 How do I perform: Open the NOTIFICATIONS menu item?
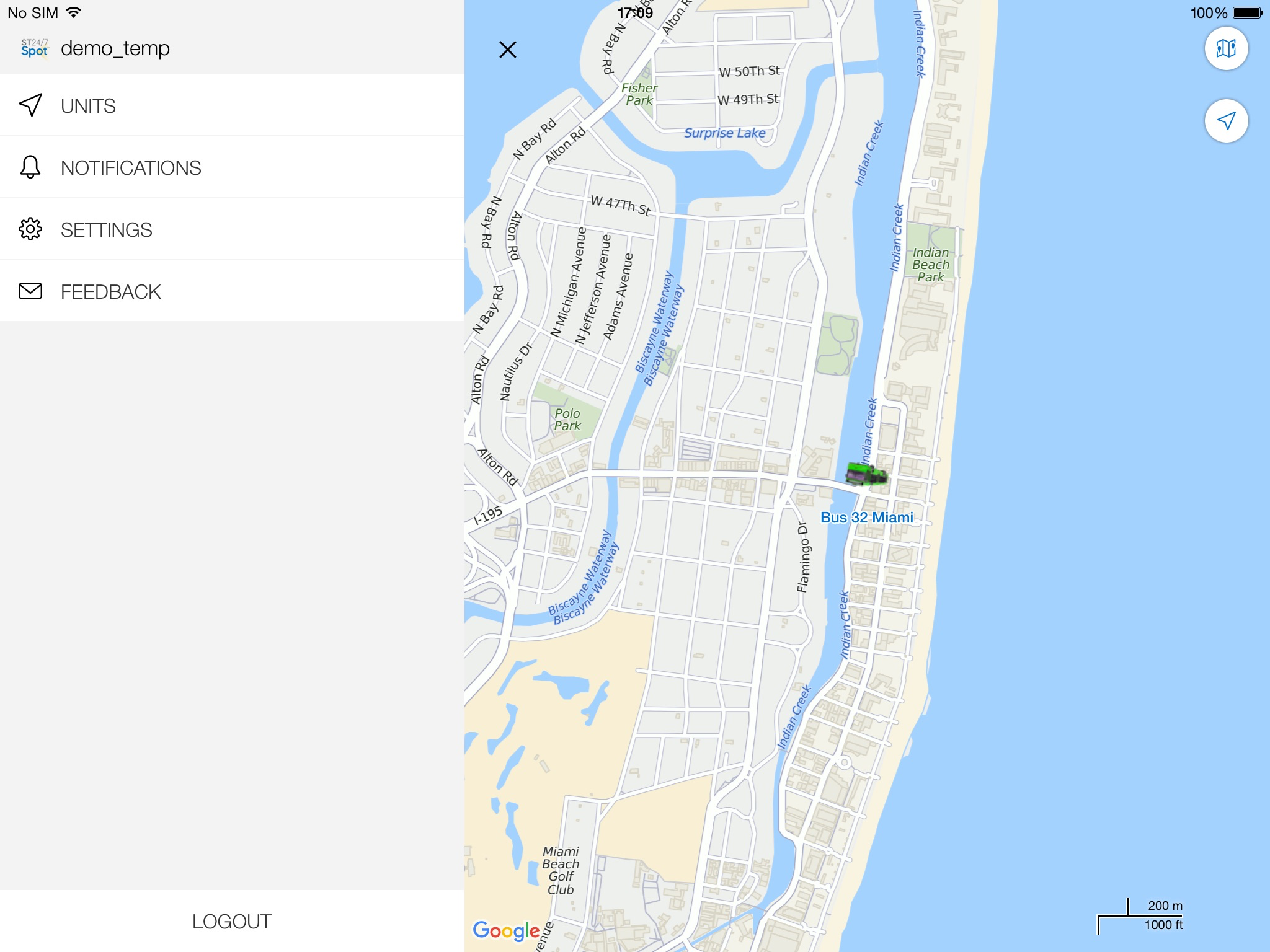coord(232,167)
